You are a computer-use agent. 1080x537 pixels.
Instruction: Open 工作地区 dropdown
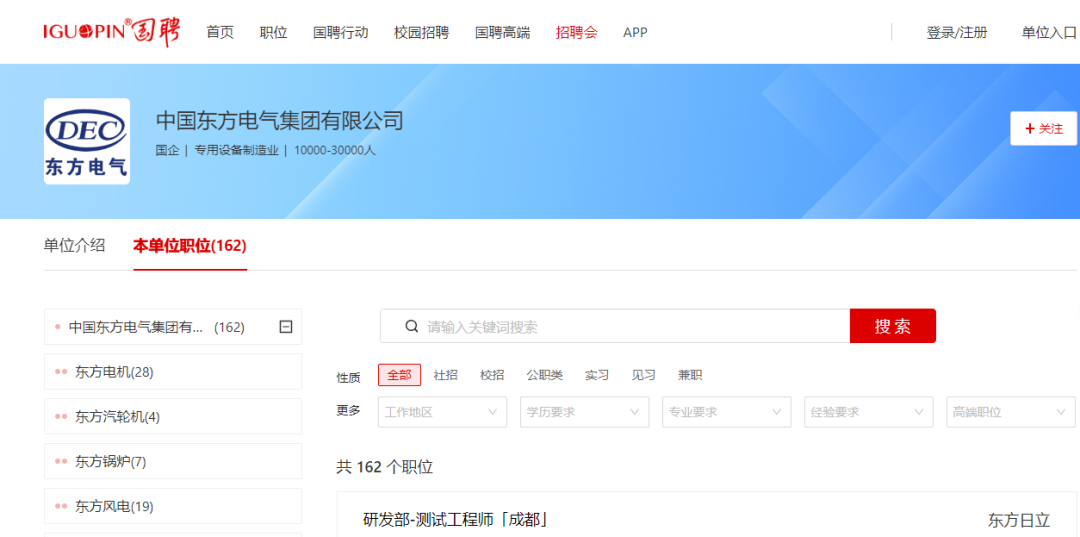click(x=442, y=412)
